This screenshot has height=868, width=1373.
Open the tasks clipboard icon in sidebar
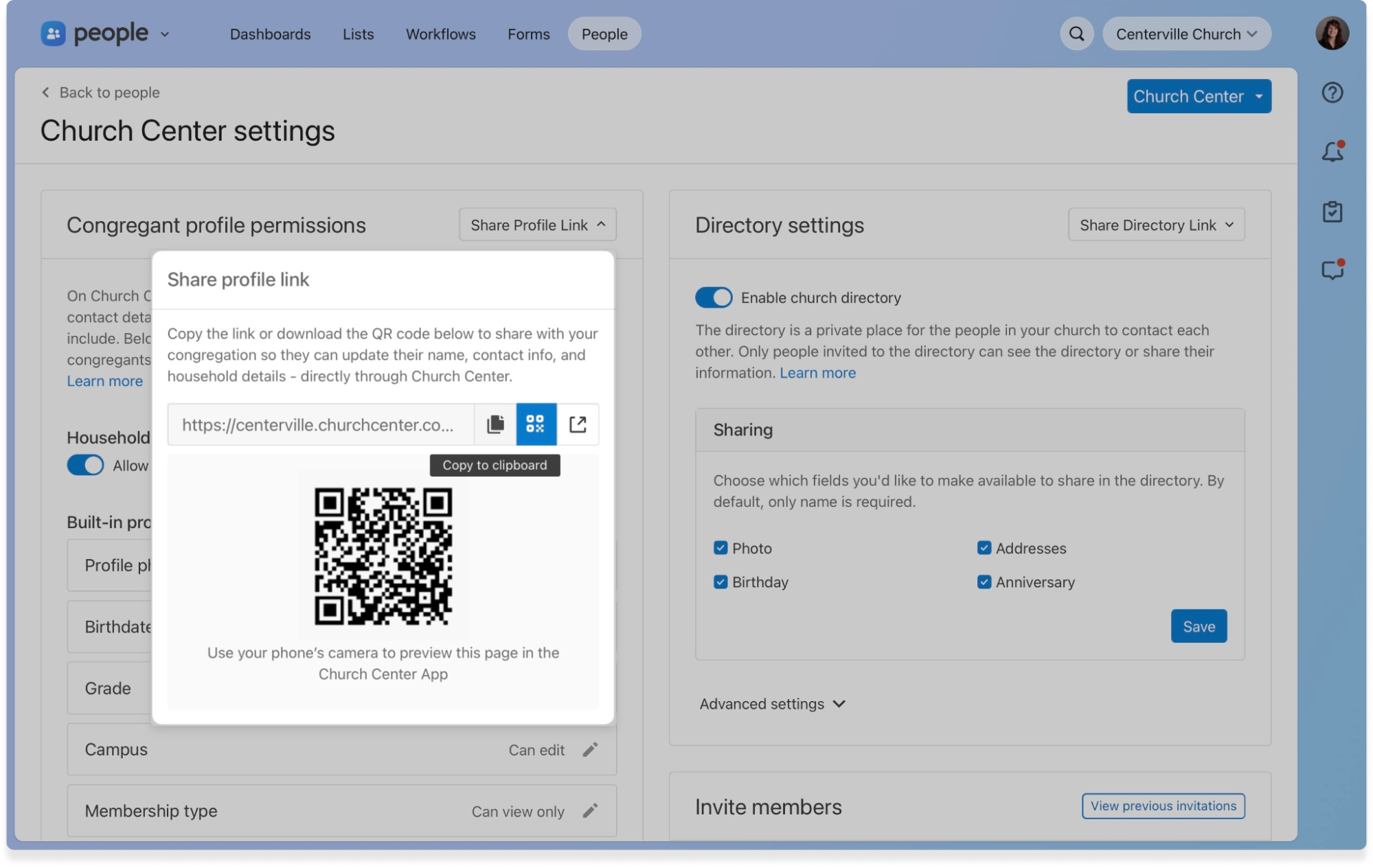point(1332,212)
